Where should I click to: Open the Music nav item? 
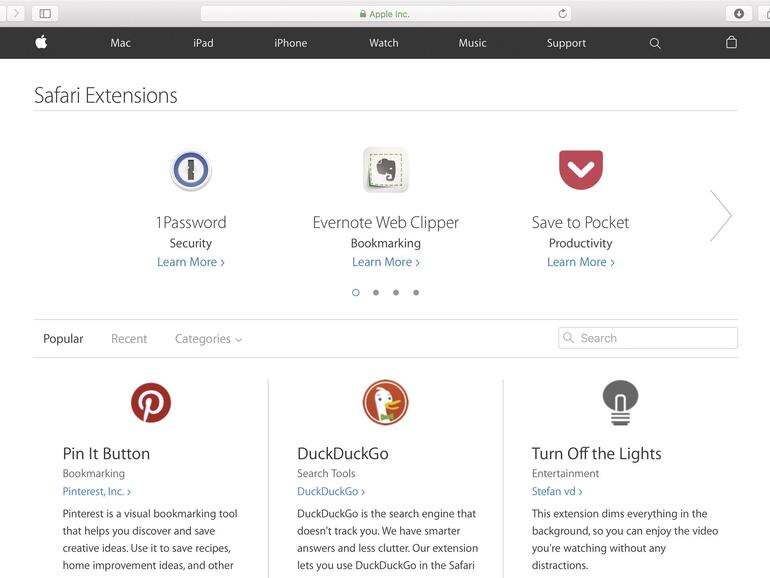click(x=472, y=43)
